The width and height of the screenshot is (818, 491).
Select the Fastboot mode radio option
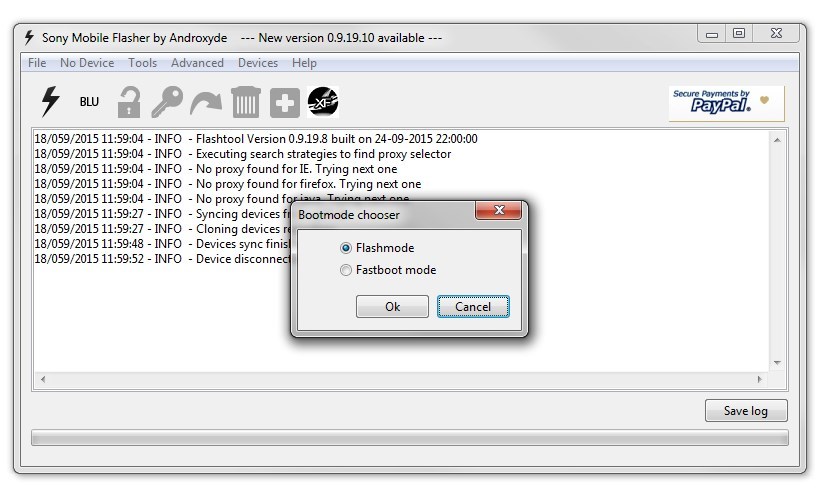pyautogui.click(x=388, y=270)
